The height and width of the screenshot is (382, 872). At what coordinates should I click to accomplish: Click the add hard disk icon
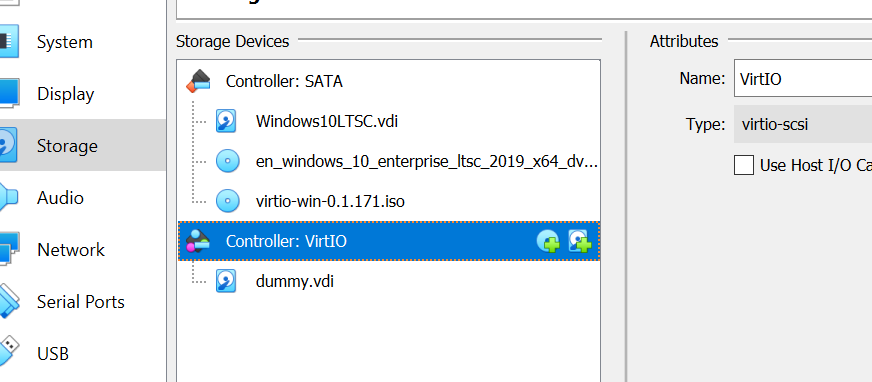pos(579,241)
